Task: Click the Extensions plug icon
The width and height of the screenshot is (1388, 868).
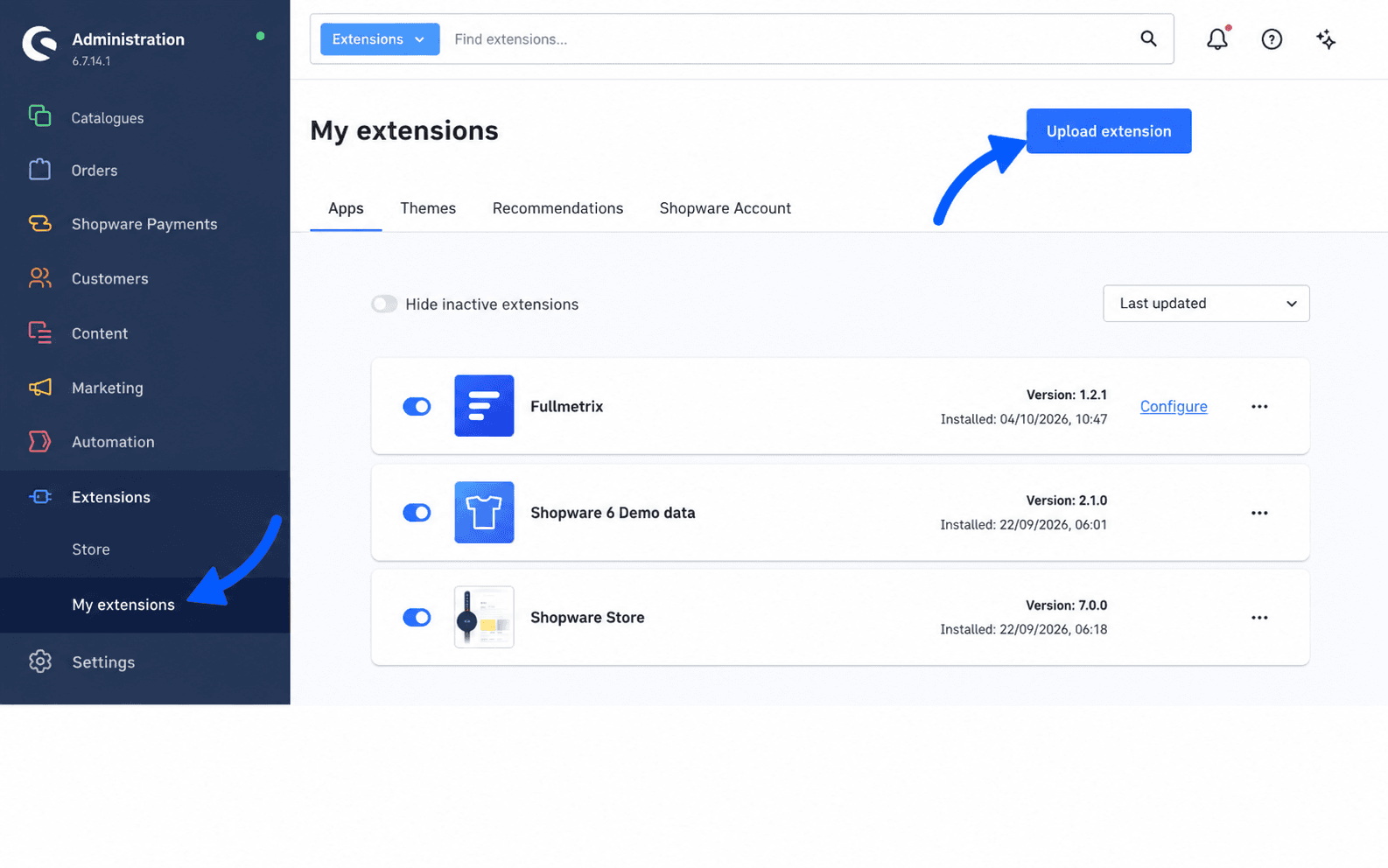Action: tap(39, 496)
